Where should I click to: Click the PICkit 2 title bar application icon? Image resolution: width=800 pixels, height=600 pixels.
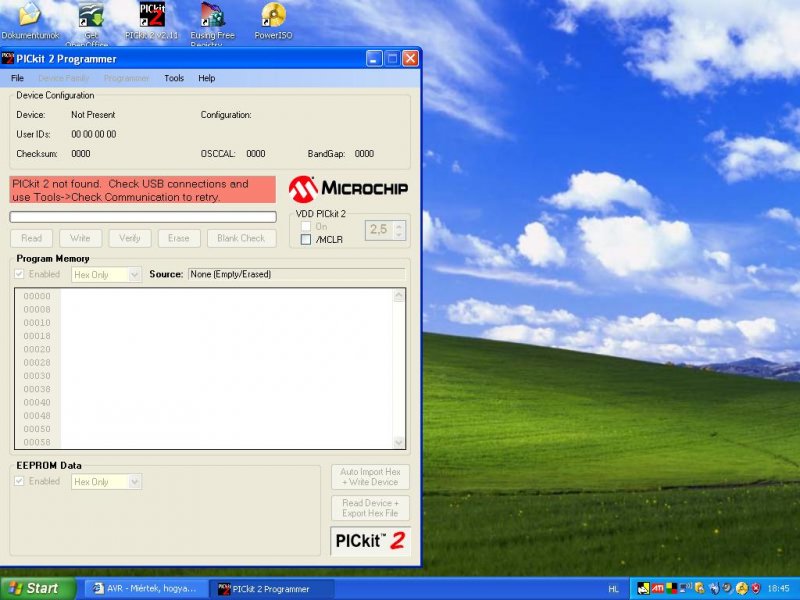pos(8,59)
